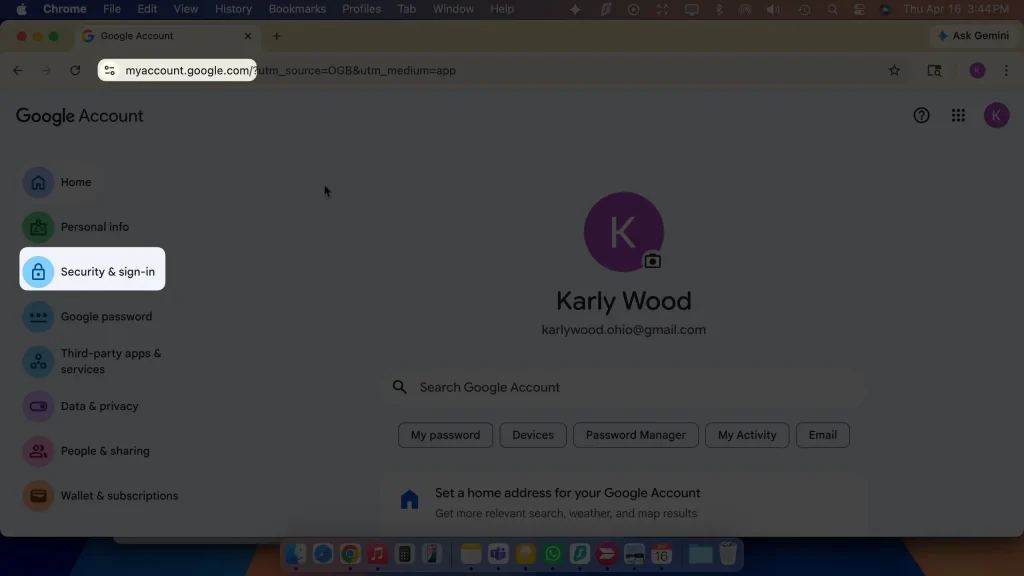This screenshot has height=576, width=1024.
Task: Click the My password chip
Action: coord(445,435)
